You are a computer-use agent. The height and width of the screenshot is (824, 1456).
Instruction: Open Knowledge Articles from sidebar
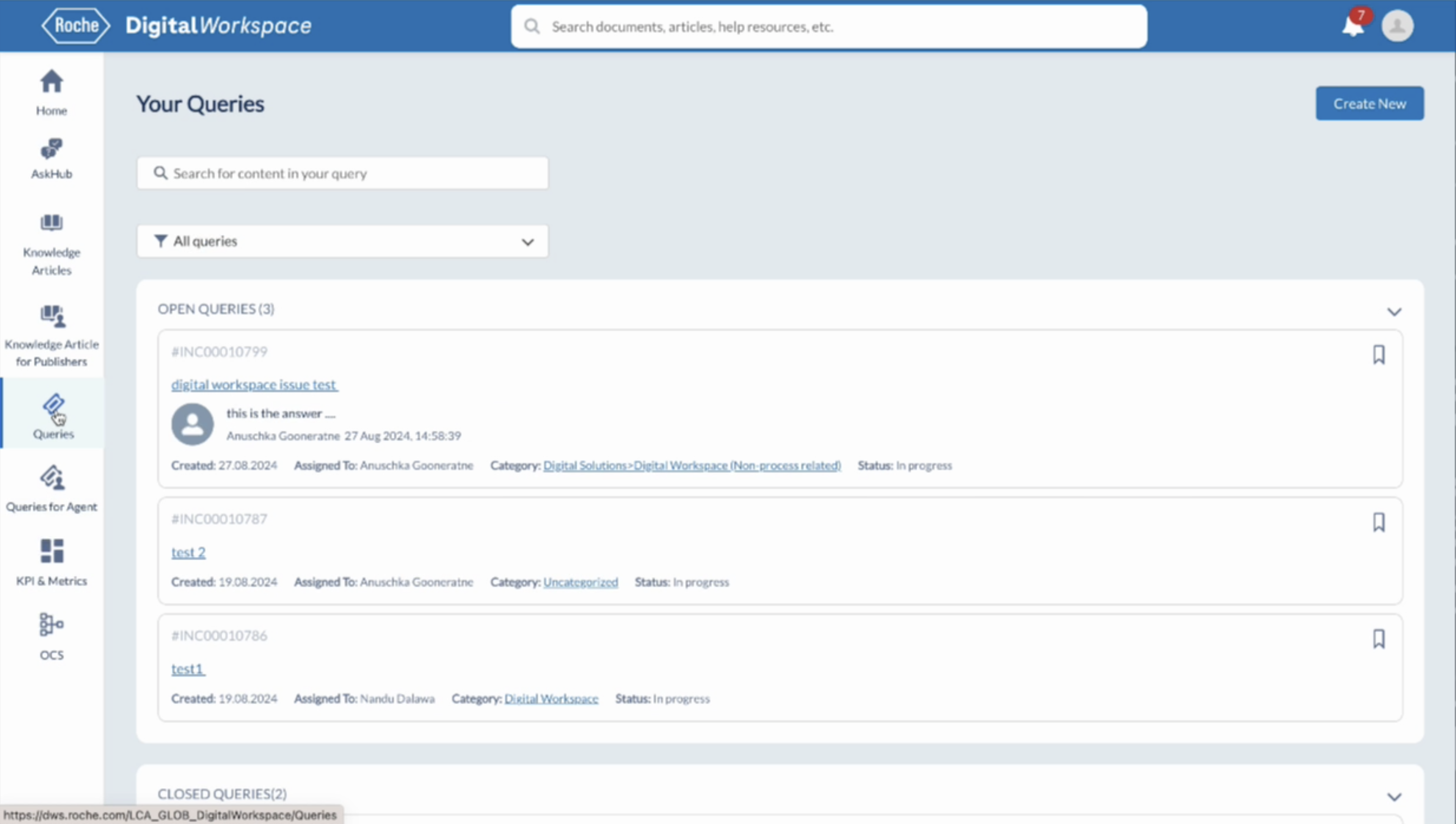click(x=52, y=244)
